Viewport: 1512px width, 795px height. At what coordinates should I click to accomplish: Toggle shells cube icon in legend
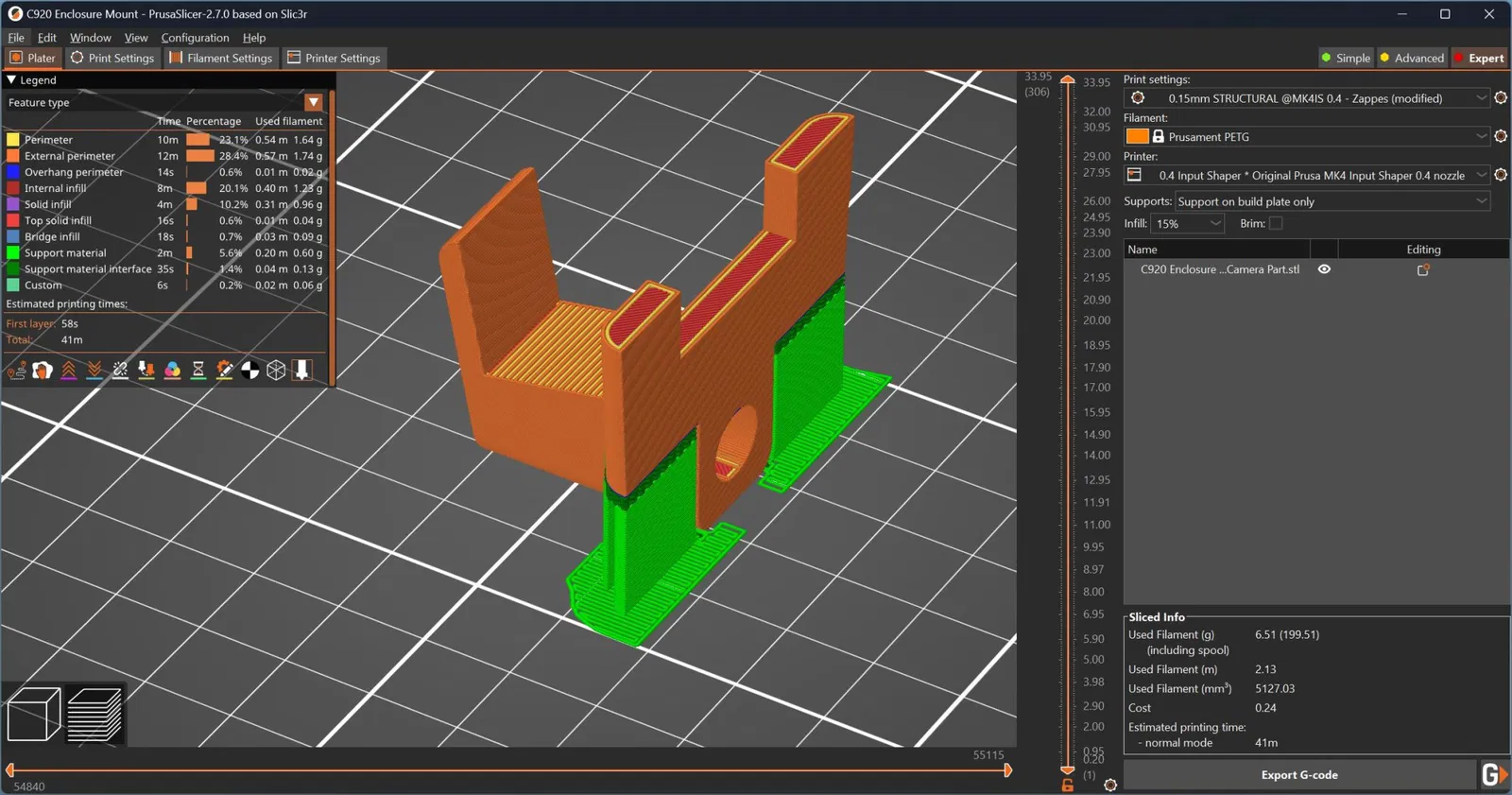coord(276,371)
